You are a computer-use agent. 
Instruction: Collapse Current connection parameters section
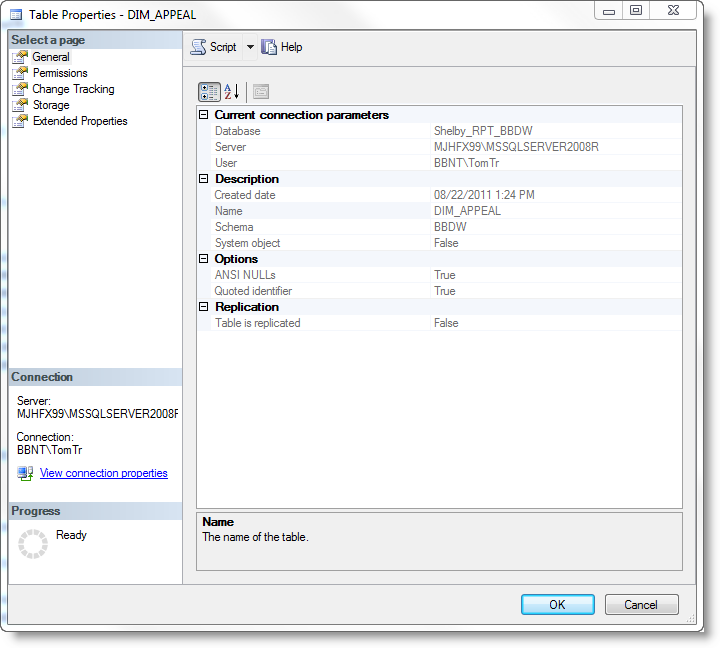204,115
